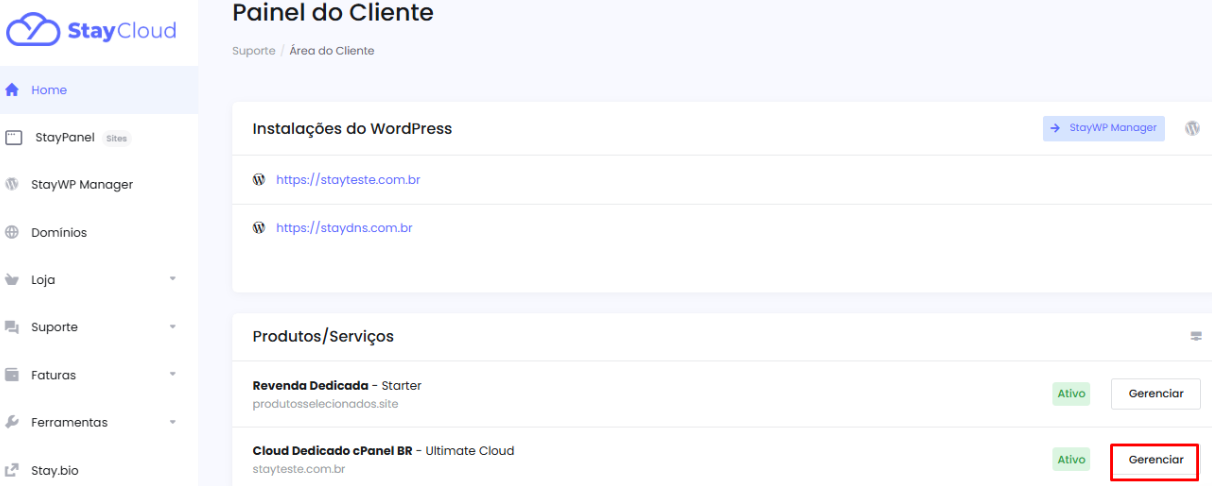Select the StayPanel window icon
The image size is (1212, 486).
[14, 137]
